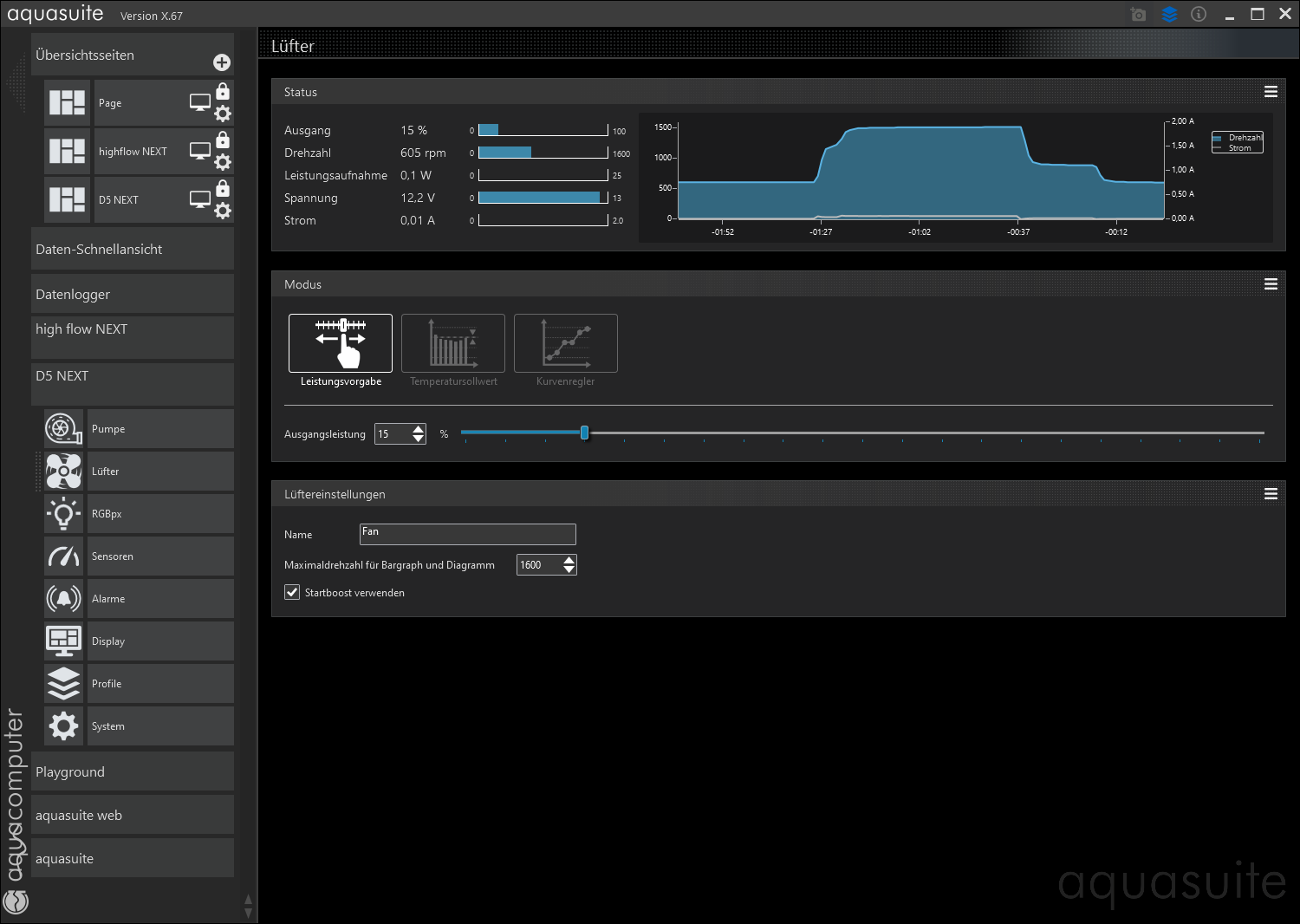Open the info icon in title bar
The width and height of the screenshot is (1300, 924).
(1199, 14)
